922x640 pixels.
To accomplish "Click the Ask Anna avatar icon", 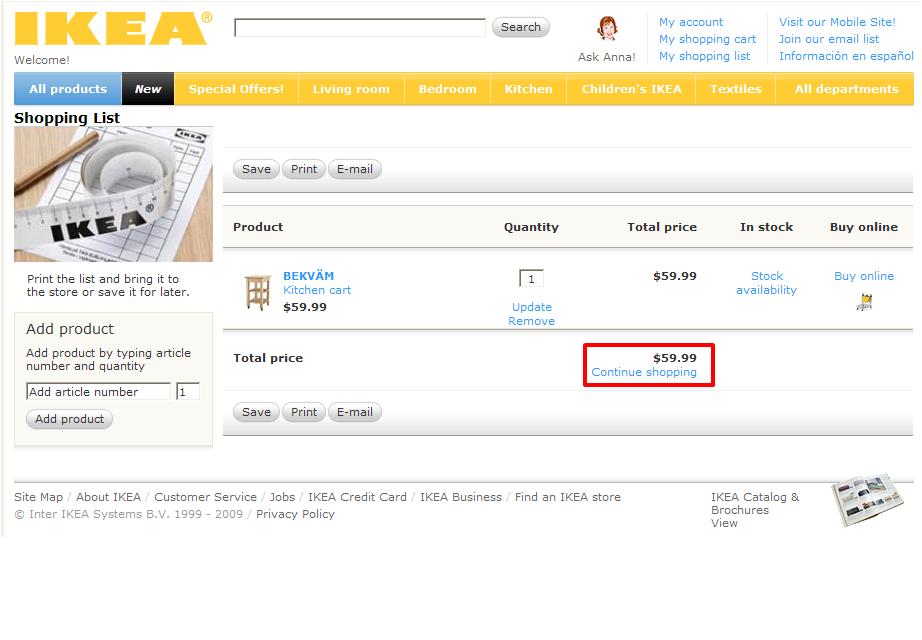I will point(607,28).
